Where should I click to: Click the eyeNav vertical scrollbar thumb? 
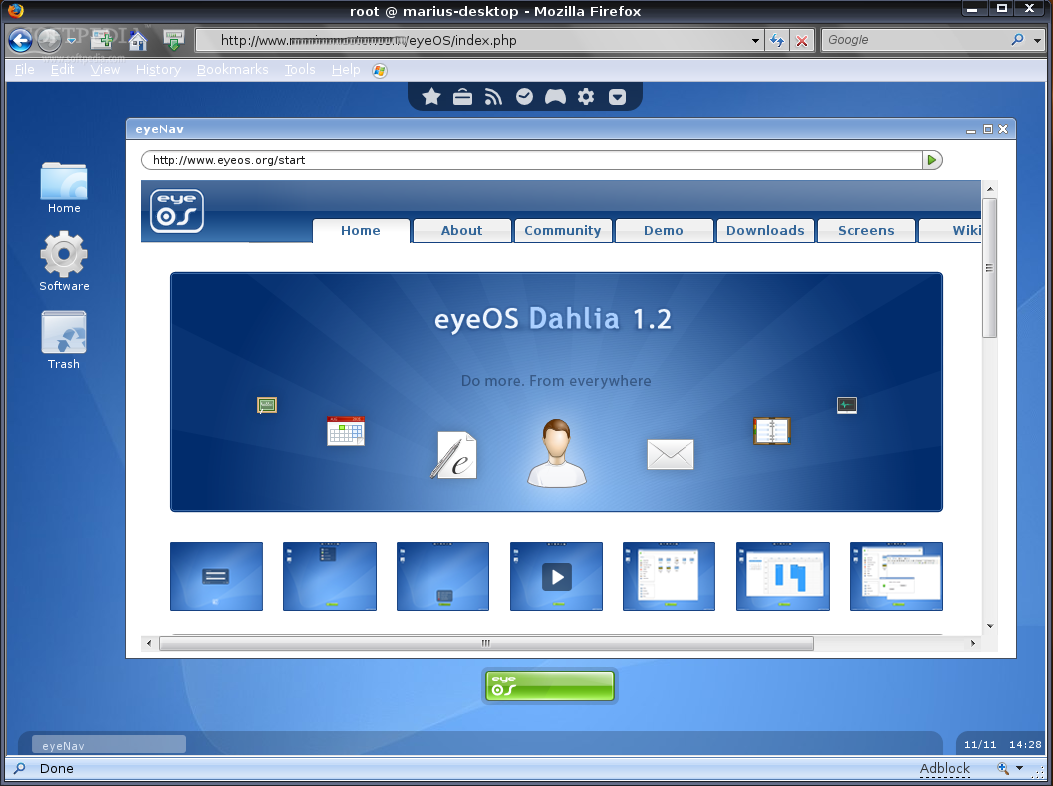[989, 267]
